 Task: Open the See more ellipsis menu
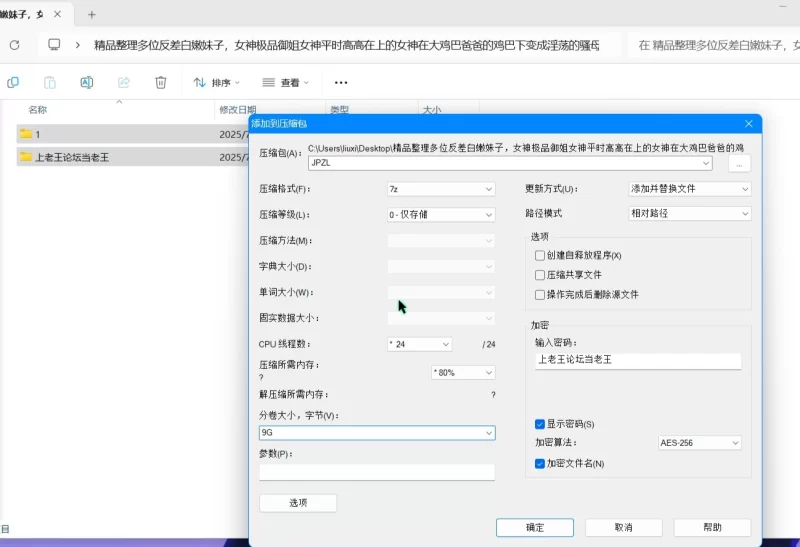(341, 82)
